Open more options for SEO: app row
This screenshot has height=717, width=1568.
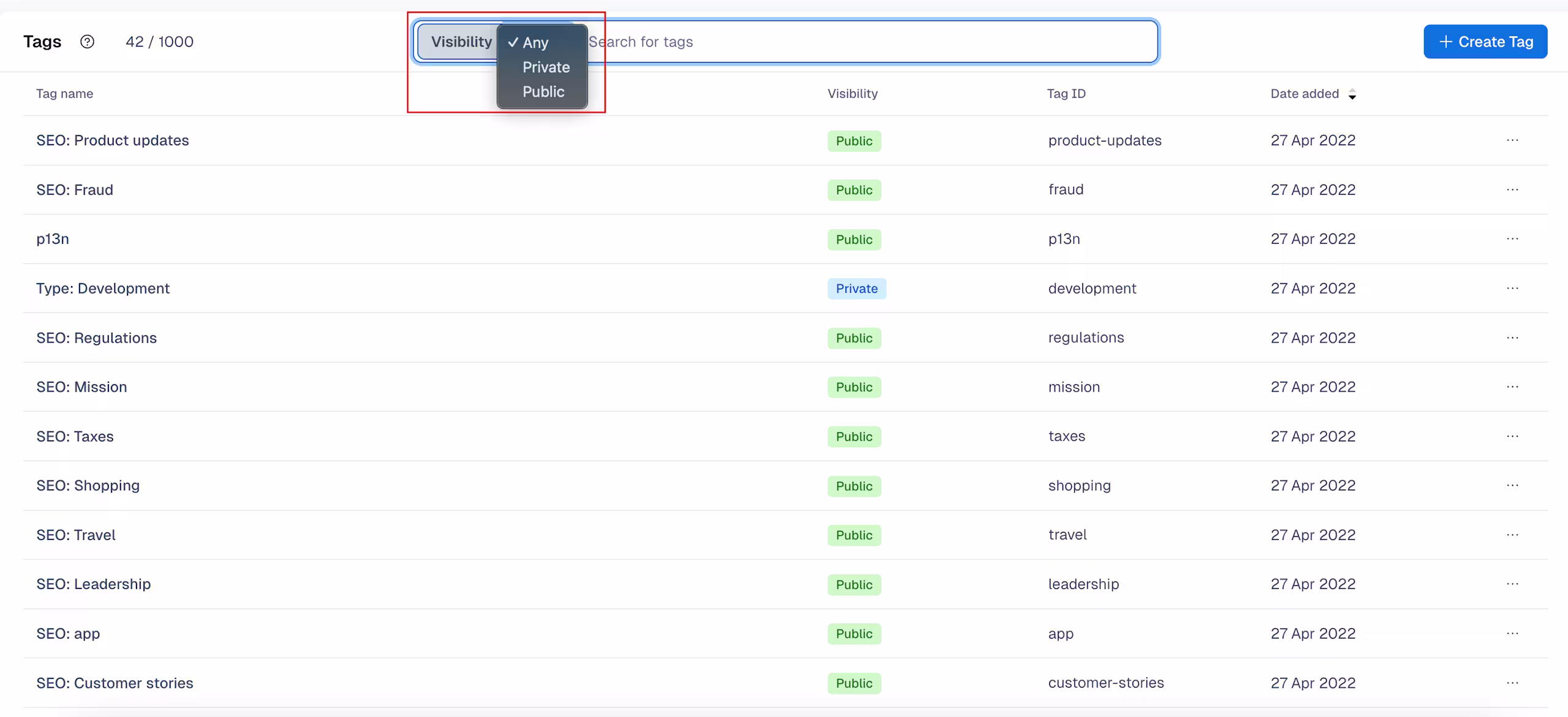coord(1512,634)
